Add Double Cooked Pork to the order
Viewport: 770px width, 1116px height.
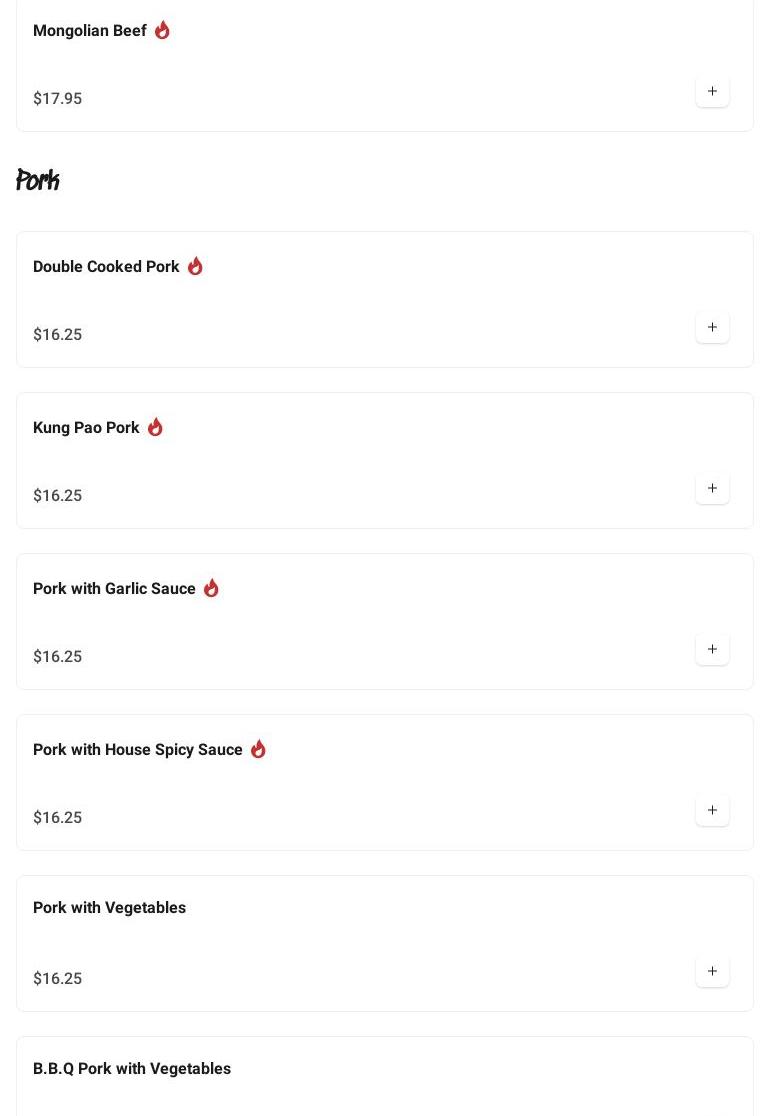[x=712, y=327]
